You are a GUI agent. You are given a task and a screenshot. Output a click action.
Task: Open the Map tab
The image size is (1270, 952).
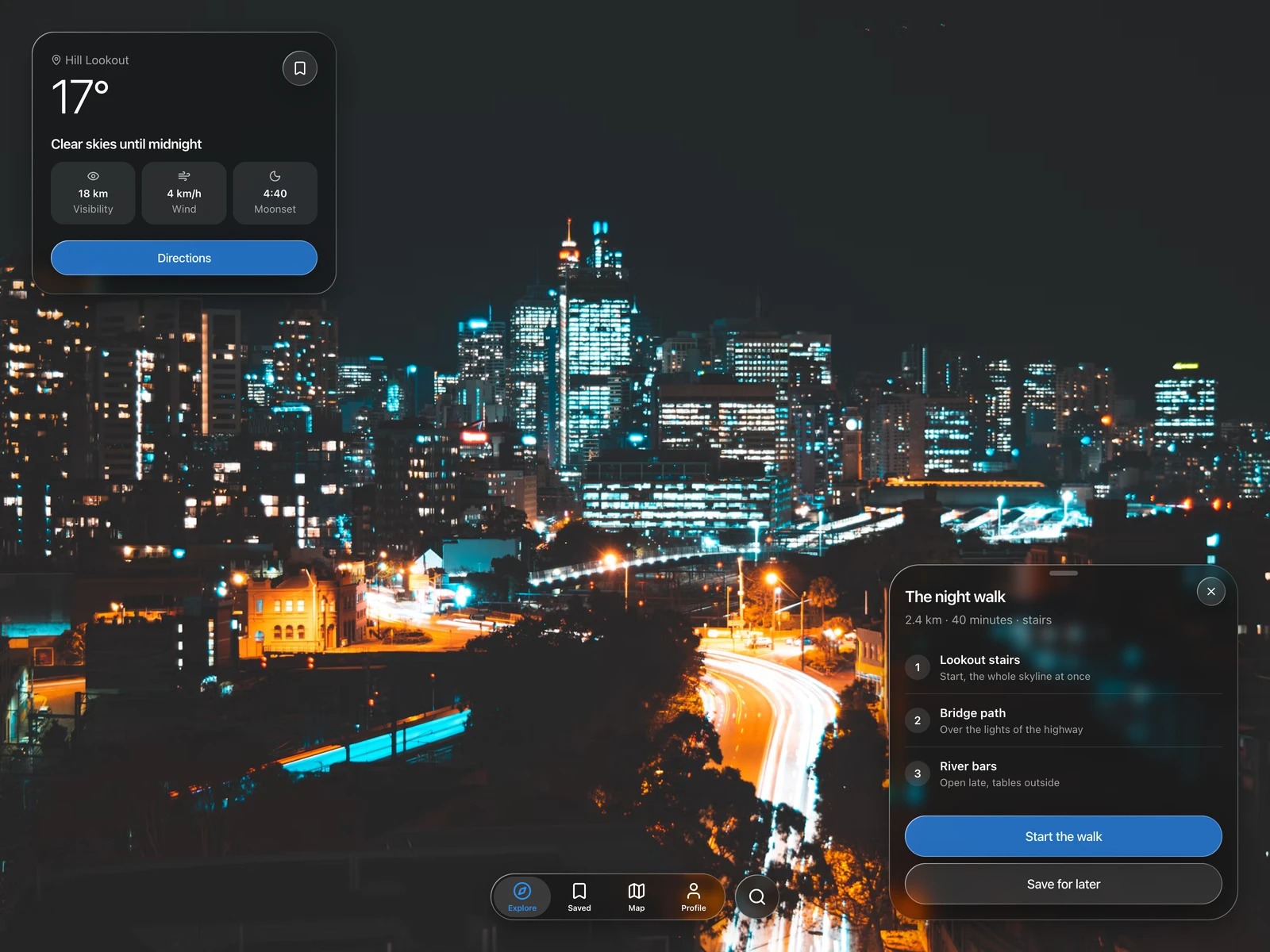pyautogui.click(x=637, y=896)
